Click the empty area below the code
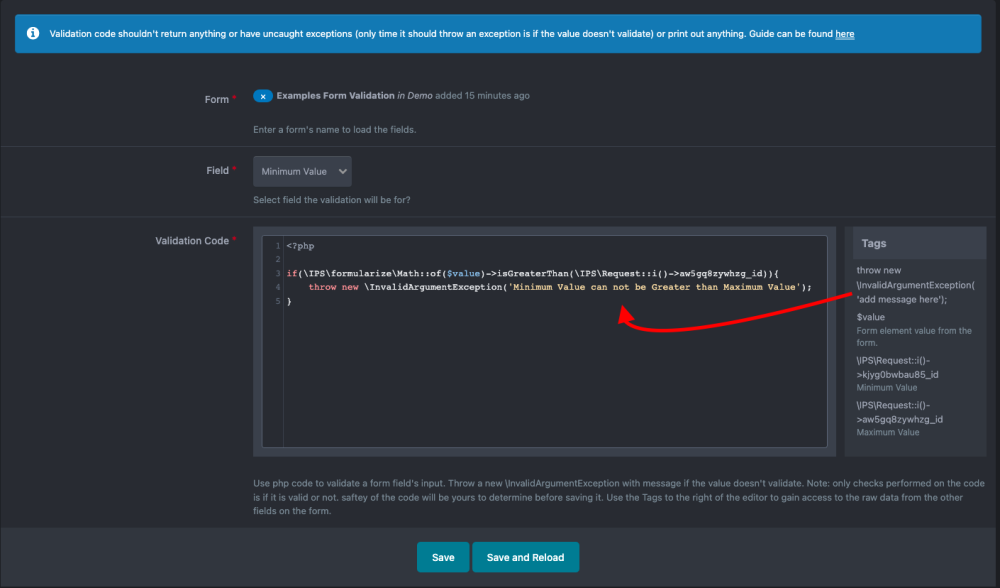 point(550,390)
